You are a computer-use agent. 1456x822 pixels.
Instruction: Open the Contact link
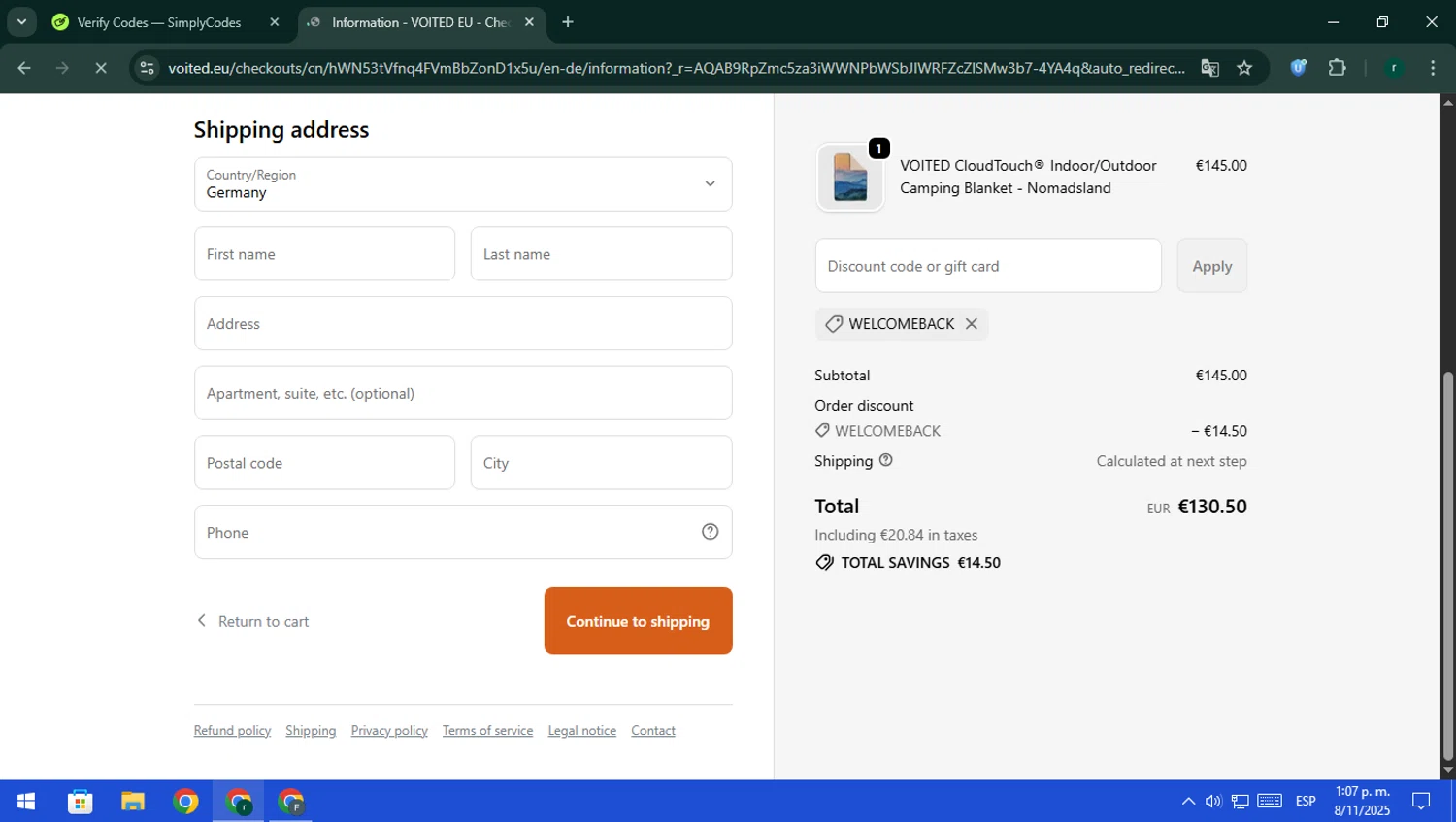tap(653, 731)
